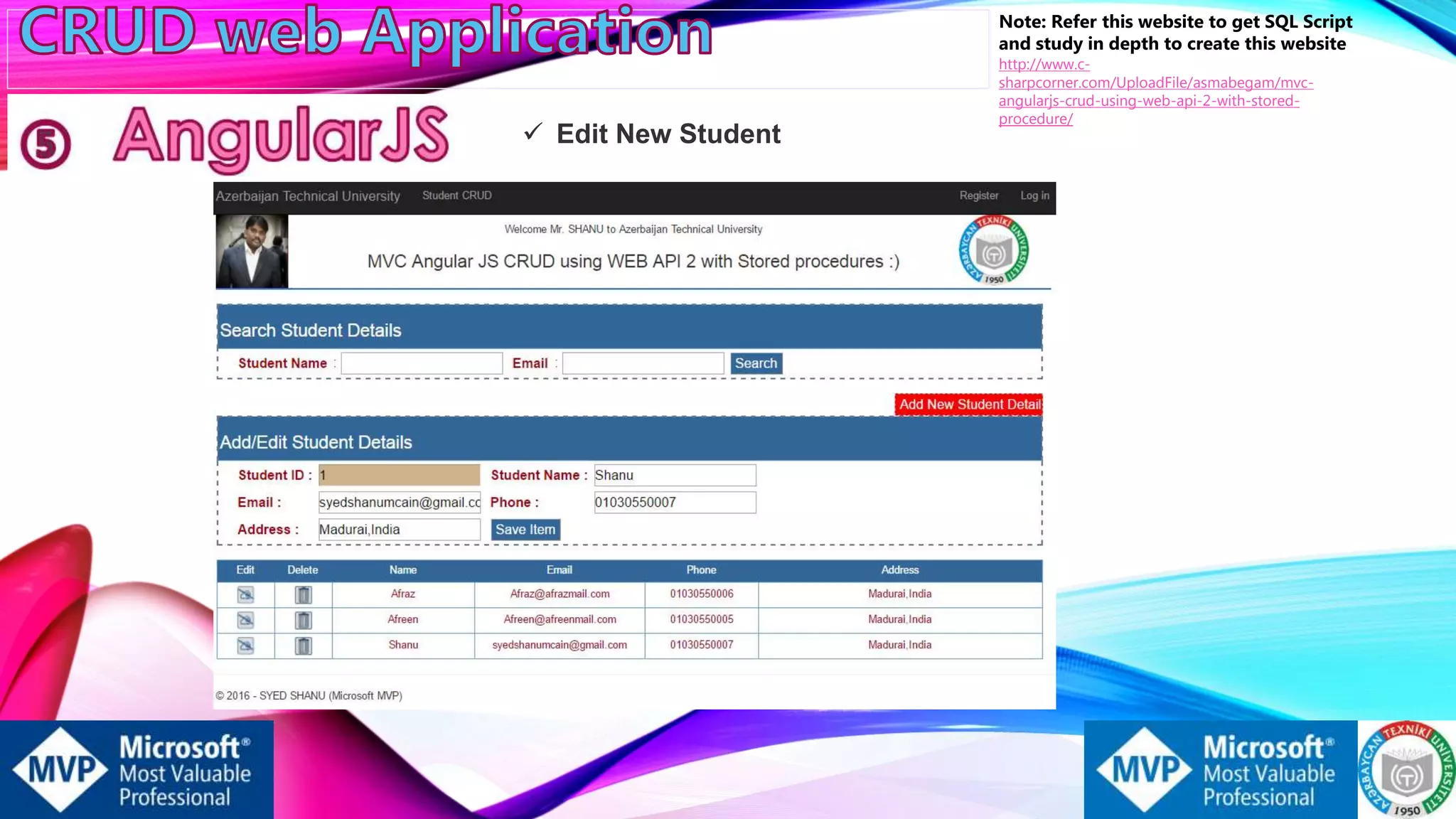Image resolution: width=1456 pixels, height=819 pixels.
Task: Click the edit icon in Afraz row
Action: click(245, 594)
